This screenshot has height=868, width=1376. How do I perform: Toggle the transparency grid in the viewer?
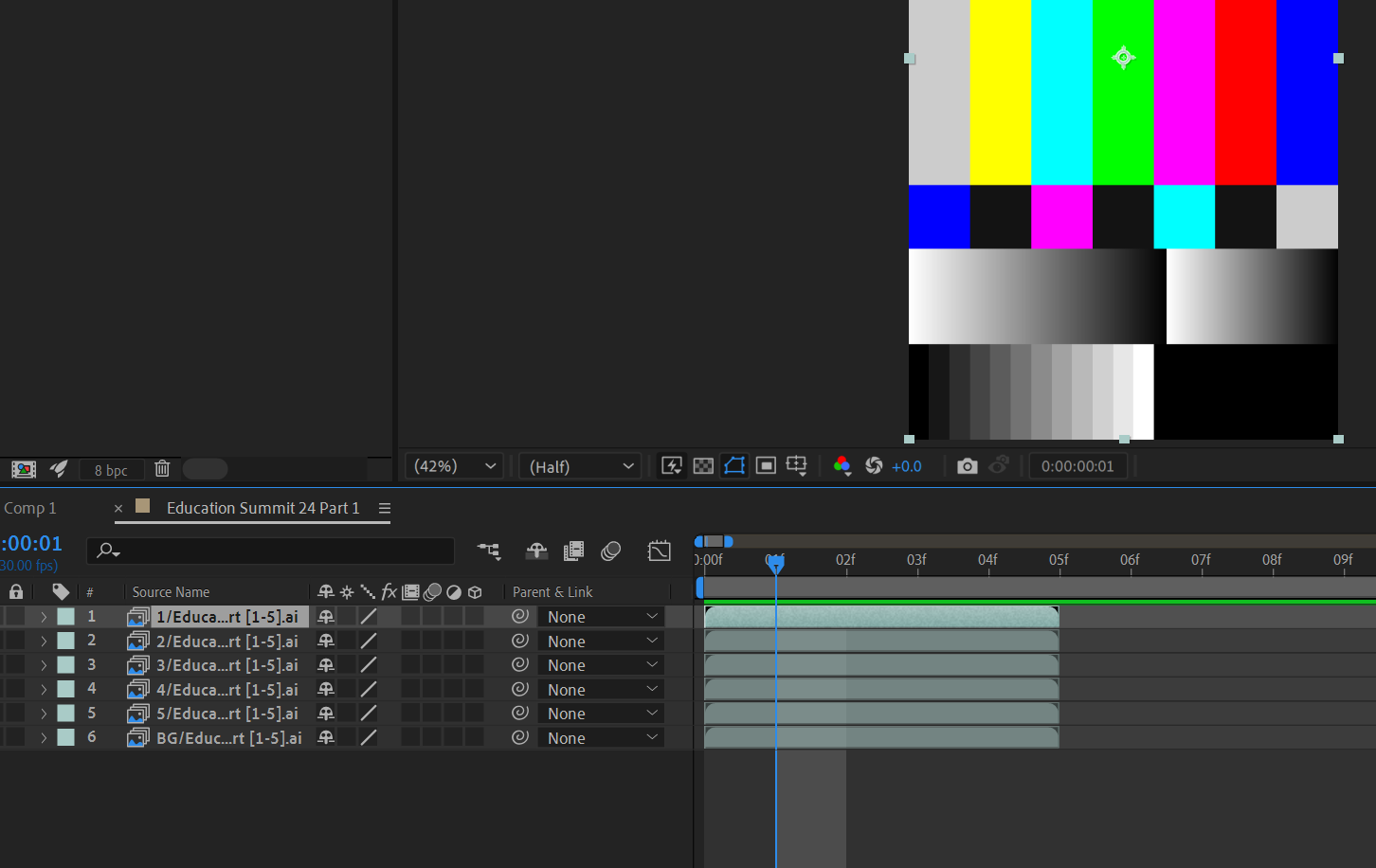702,465
